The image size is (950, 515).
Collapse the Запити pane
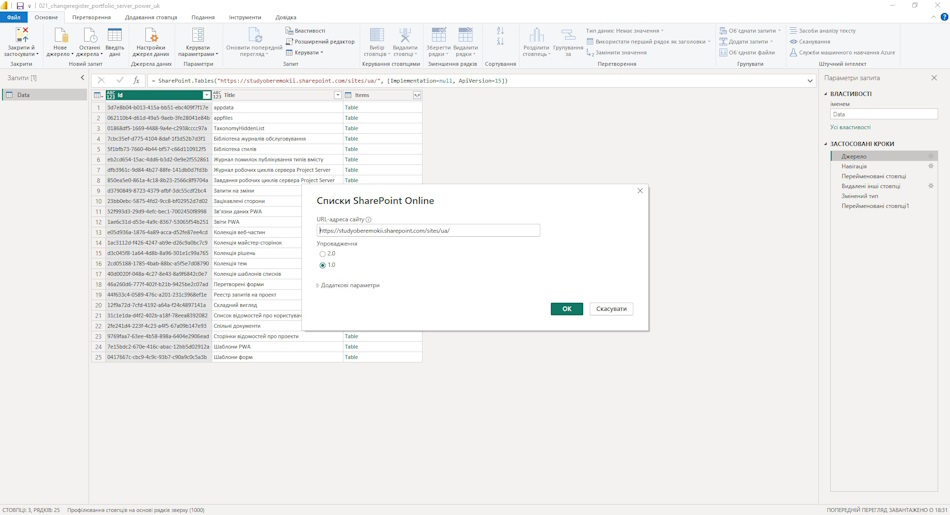[x=82, y=78]
